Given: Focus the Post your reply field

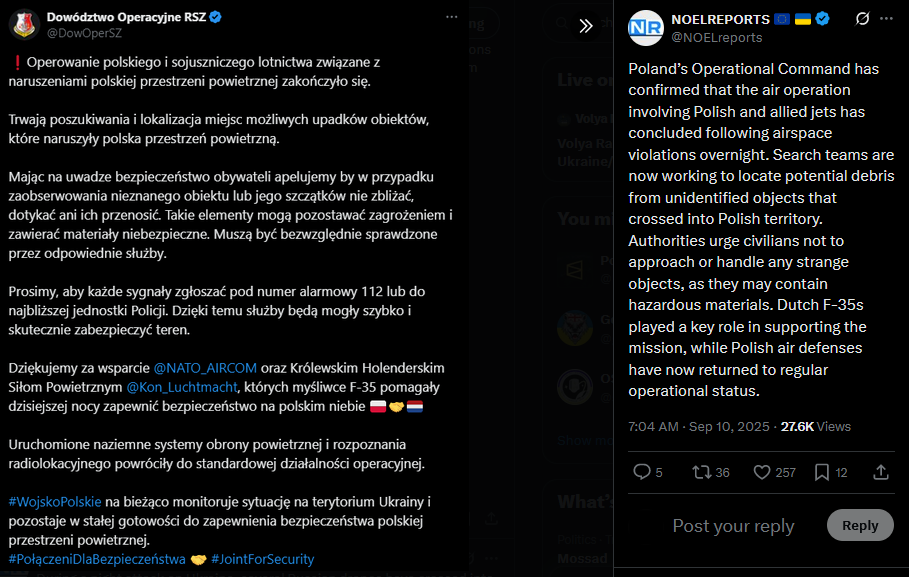Looking at the screenshot, I should point(733,525).
